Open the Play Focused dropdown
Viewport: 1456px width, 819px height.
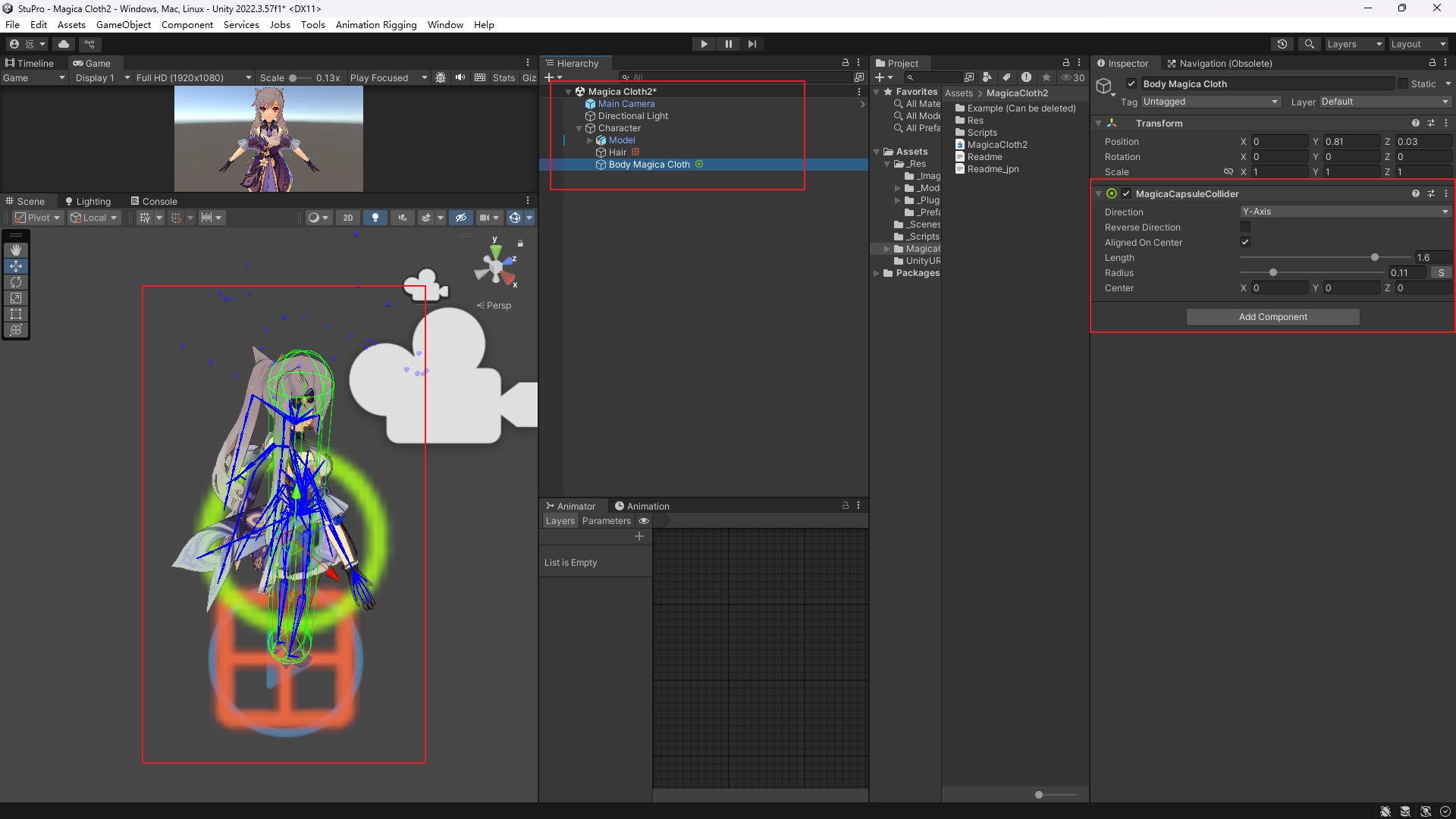click(x=388, y=77)
